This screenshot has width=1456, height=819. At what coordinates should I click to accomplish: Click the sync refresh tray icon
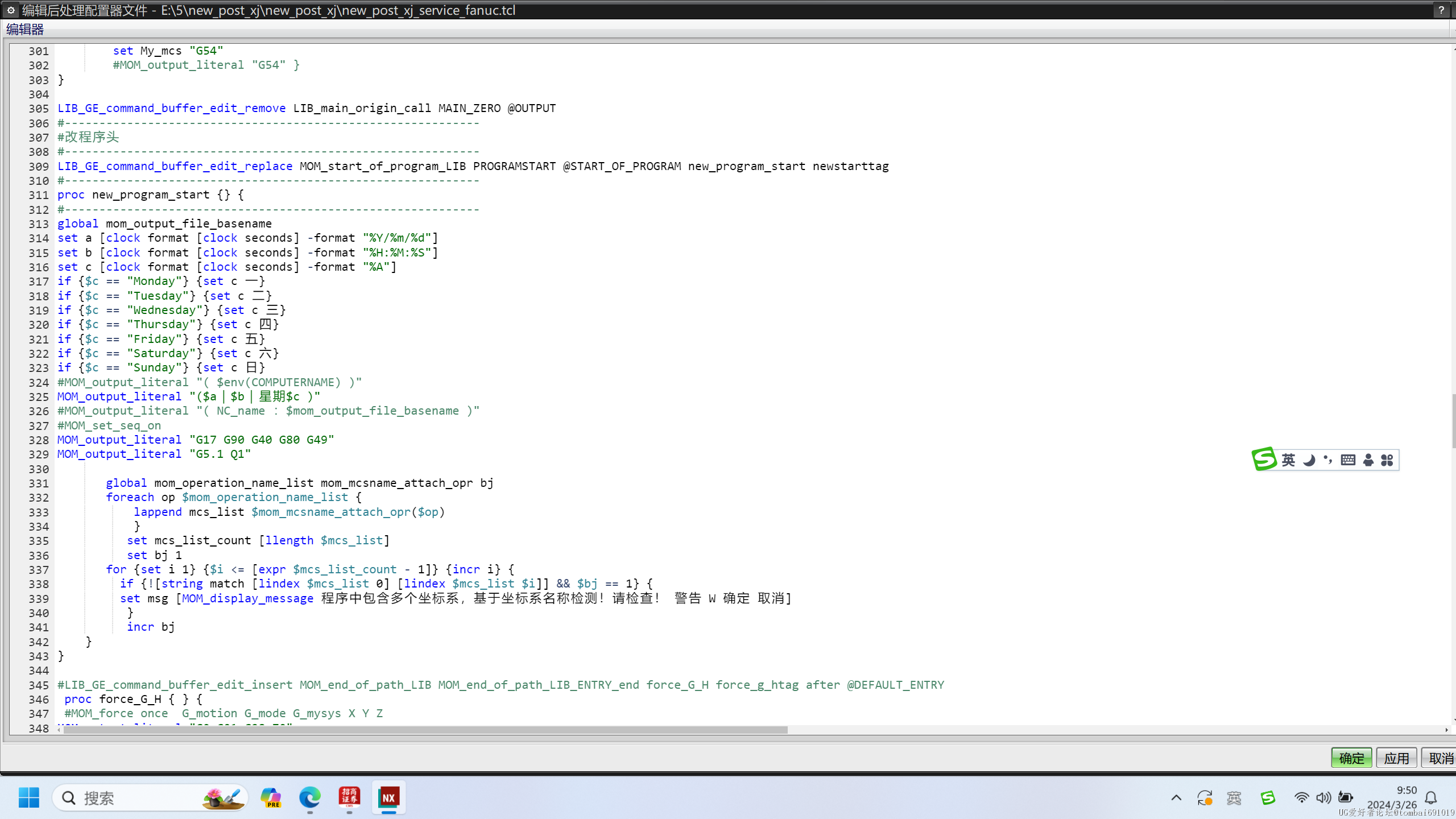tap(1205, 798)
